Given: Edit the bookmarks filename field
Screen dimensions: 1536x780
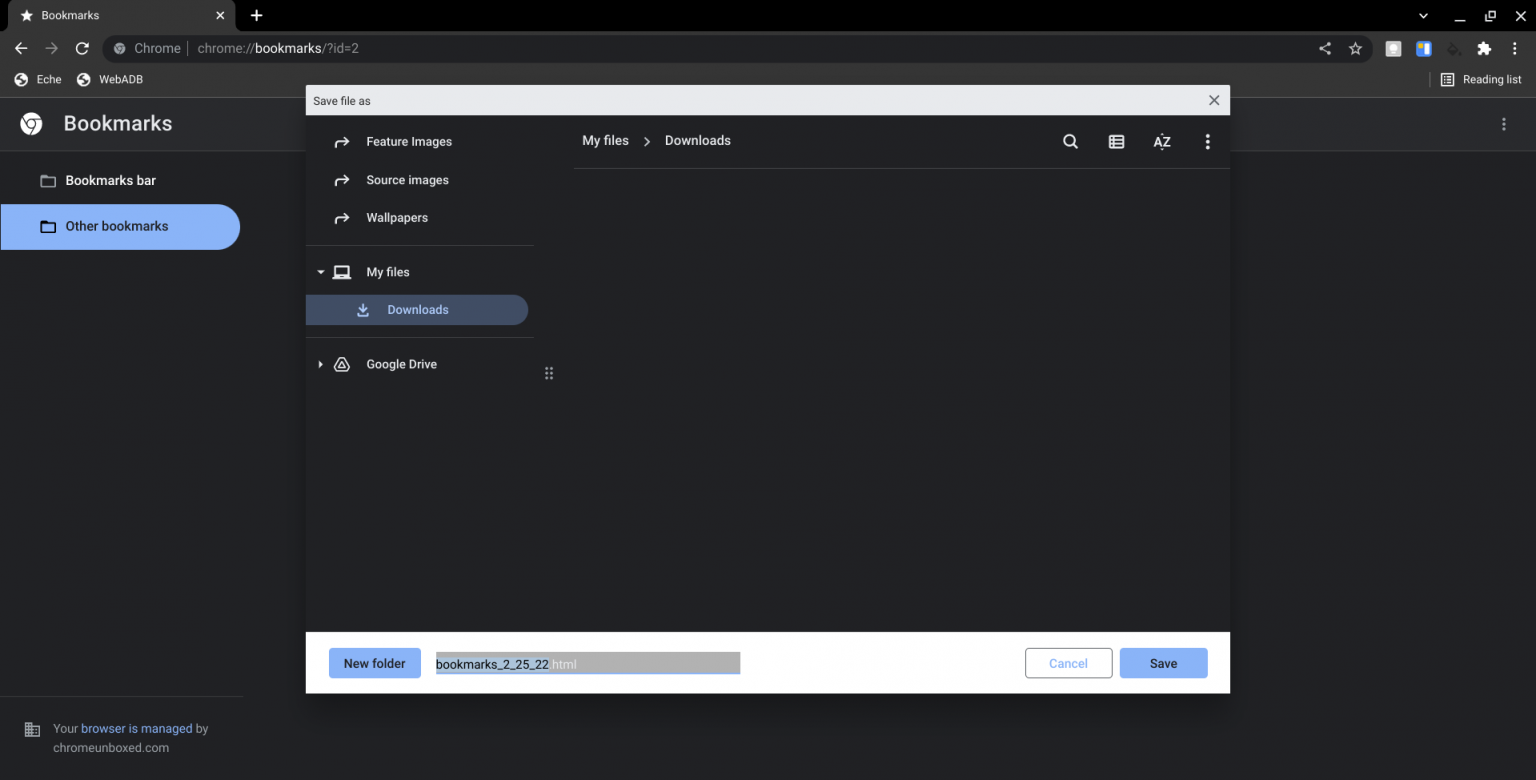Looking at the screenshot, I should (586, 663).
